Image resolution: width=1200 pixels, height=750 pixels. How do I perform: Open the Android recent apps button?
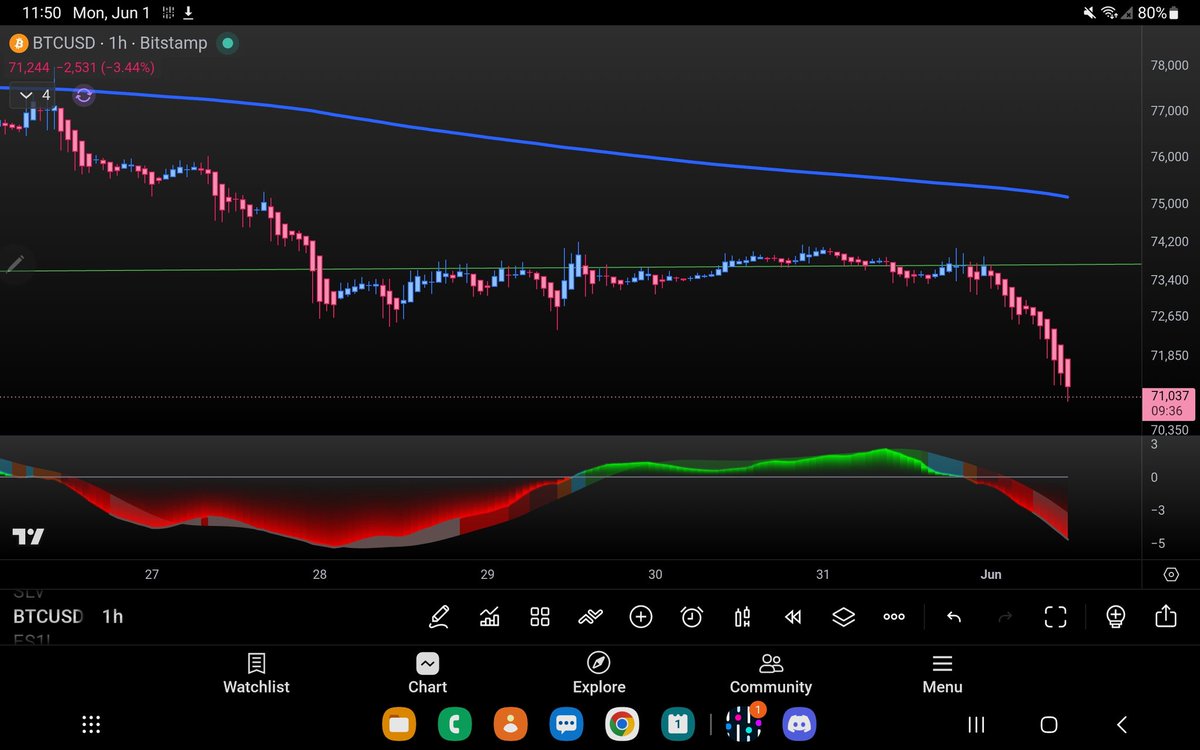pos(977,725)
